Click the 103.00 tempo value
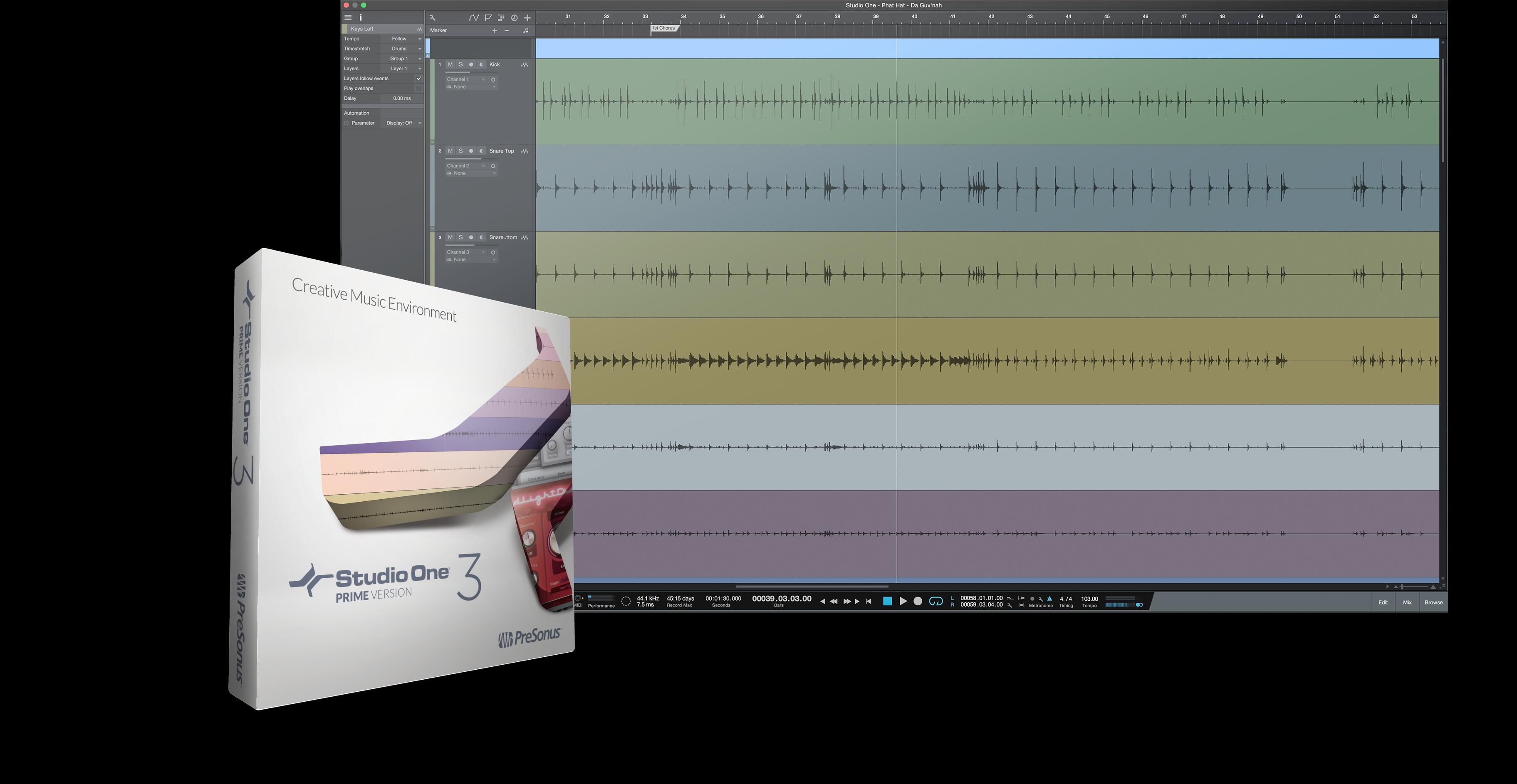Screen dimensions: 1517x784 tap(1089, 599)
